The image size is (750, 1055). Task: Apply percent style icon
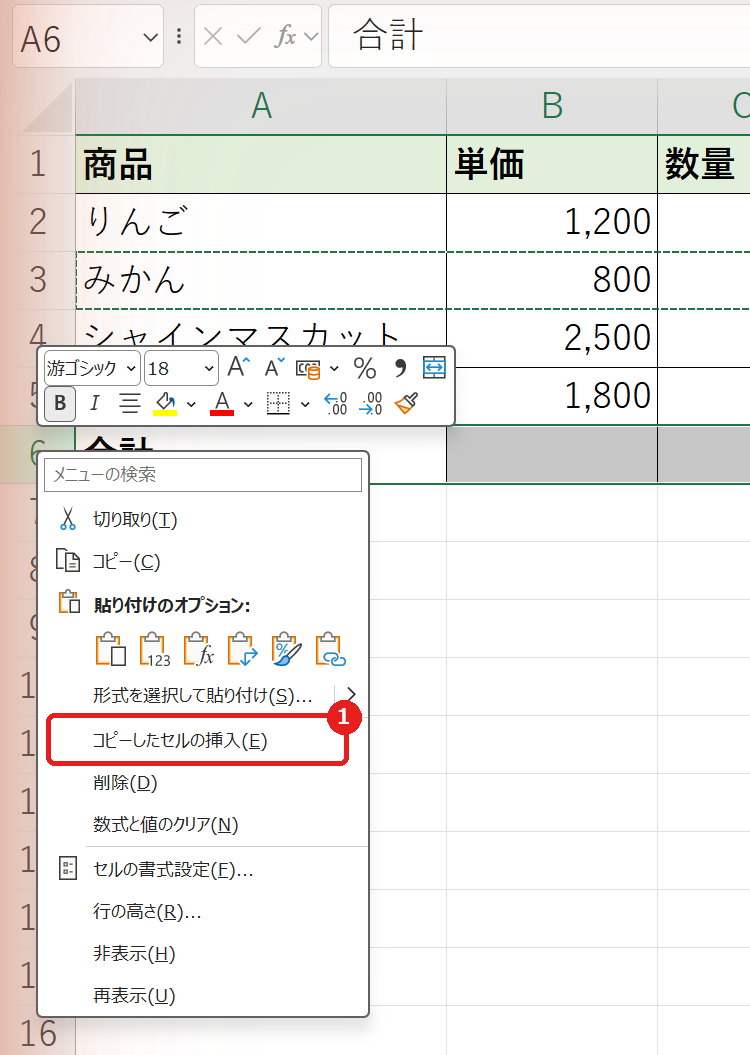pyautogui.click(x=365, y=368)
